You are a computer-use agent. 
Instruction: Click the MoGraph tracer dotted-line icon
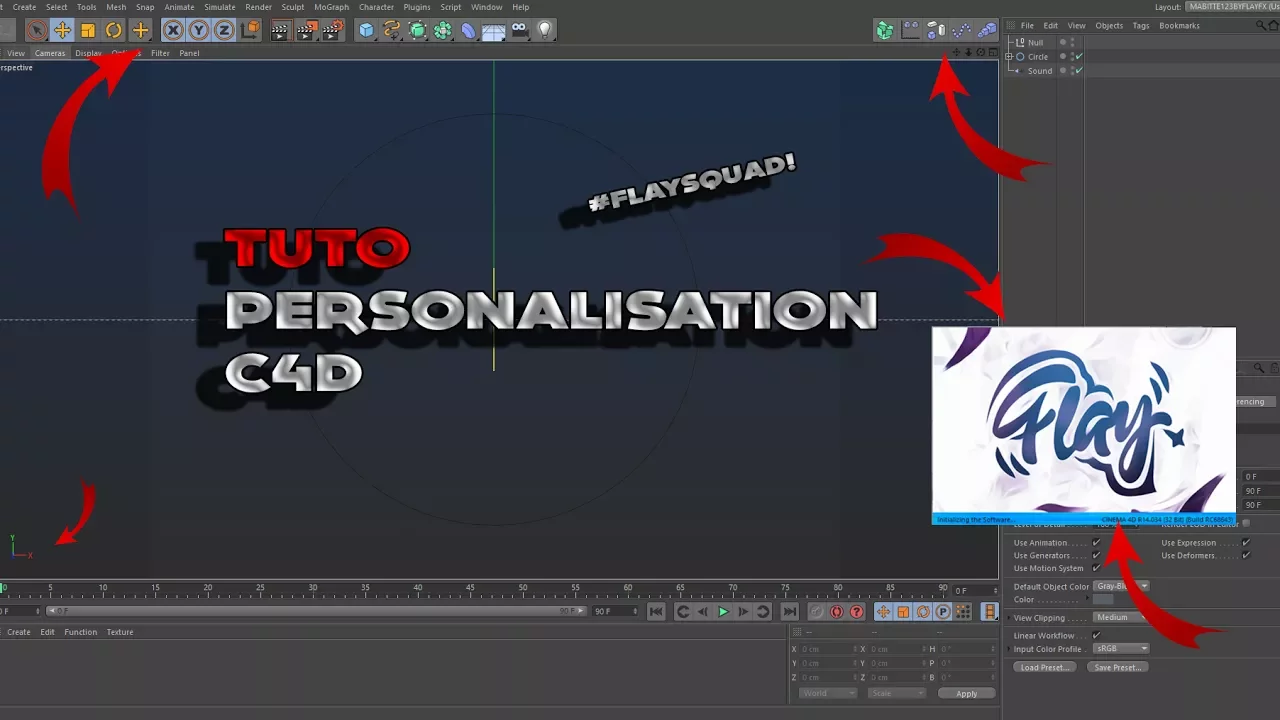[962, 30]
